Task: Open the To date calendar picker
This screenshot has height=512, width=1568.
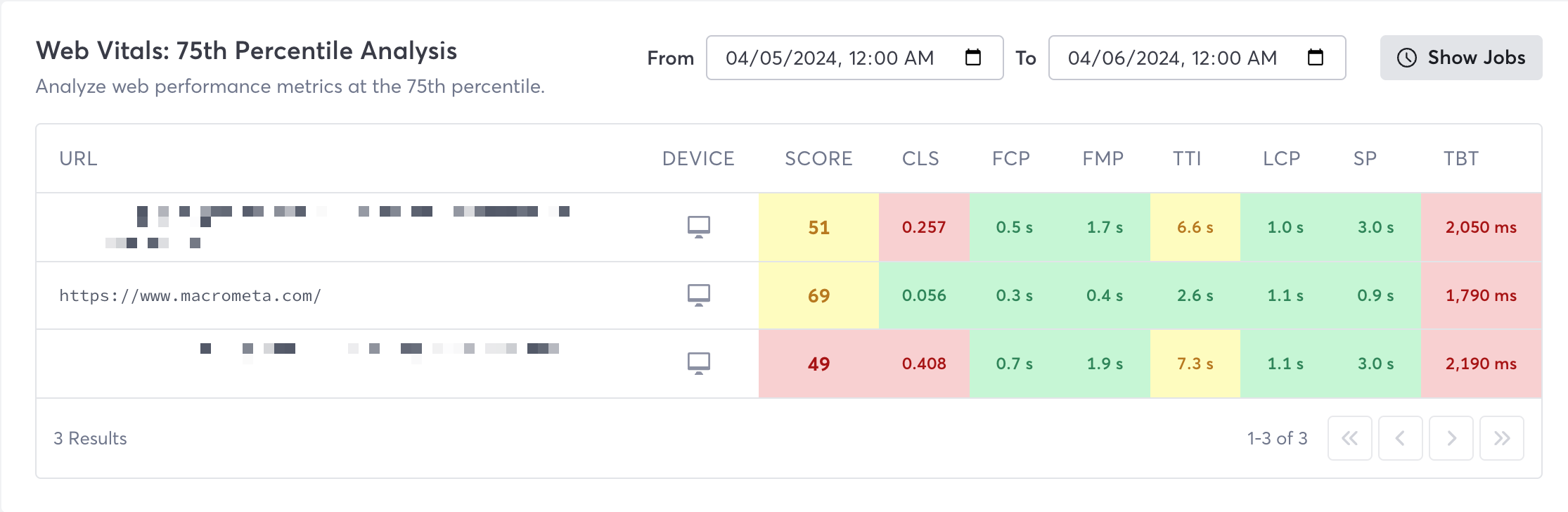Action: (1316, 58)
